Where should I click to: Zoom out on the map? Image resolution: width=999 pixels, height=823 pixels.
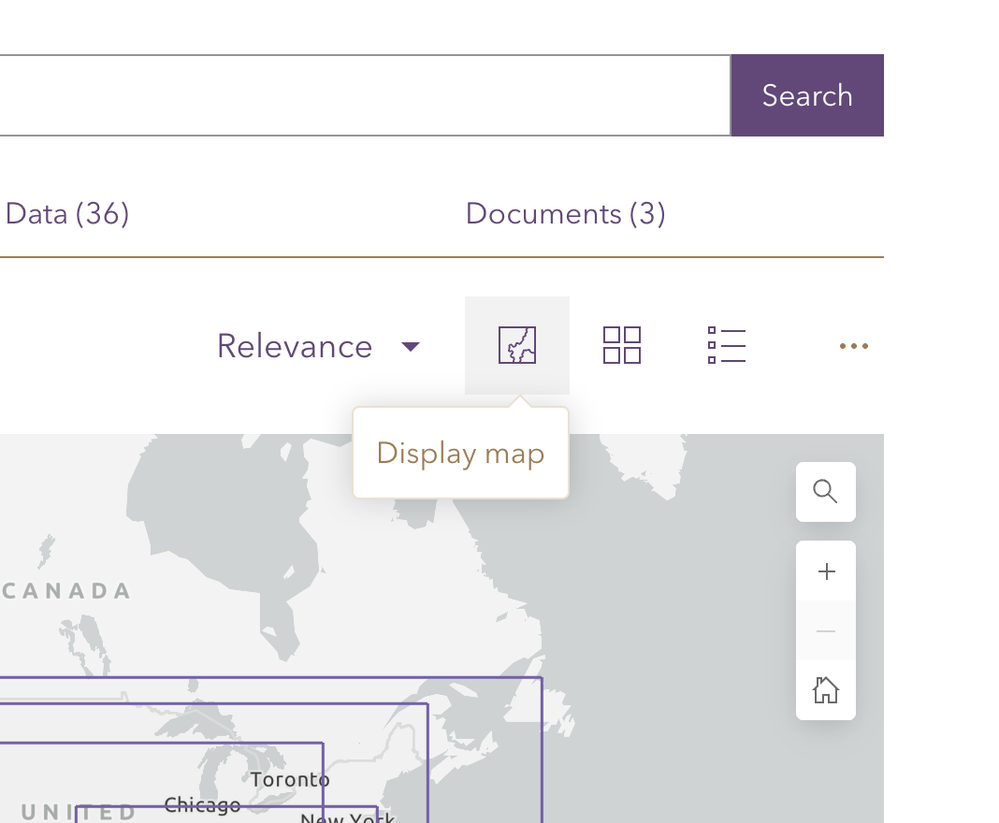(x=826, y=631)
